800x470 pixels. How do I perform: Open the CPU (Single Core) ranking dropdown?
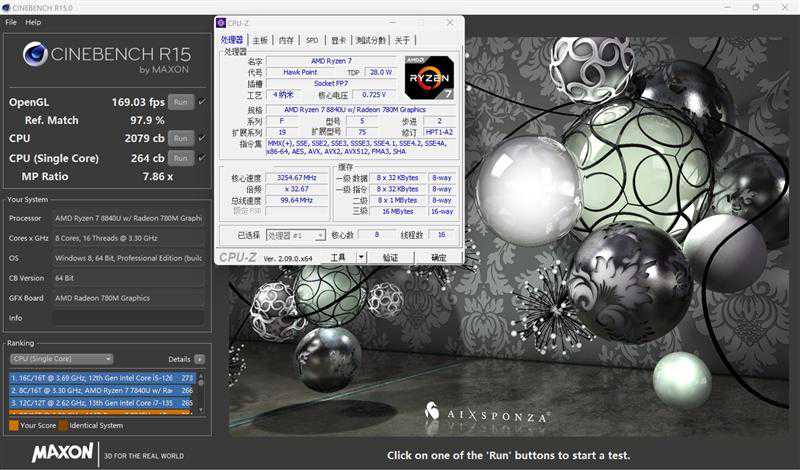tap(62, 359)
